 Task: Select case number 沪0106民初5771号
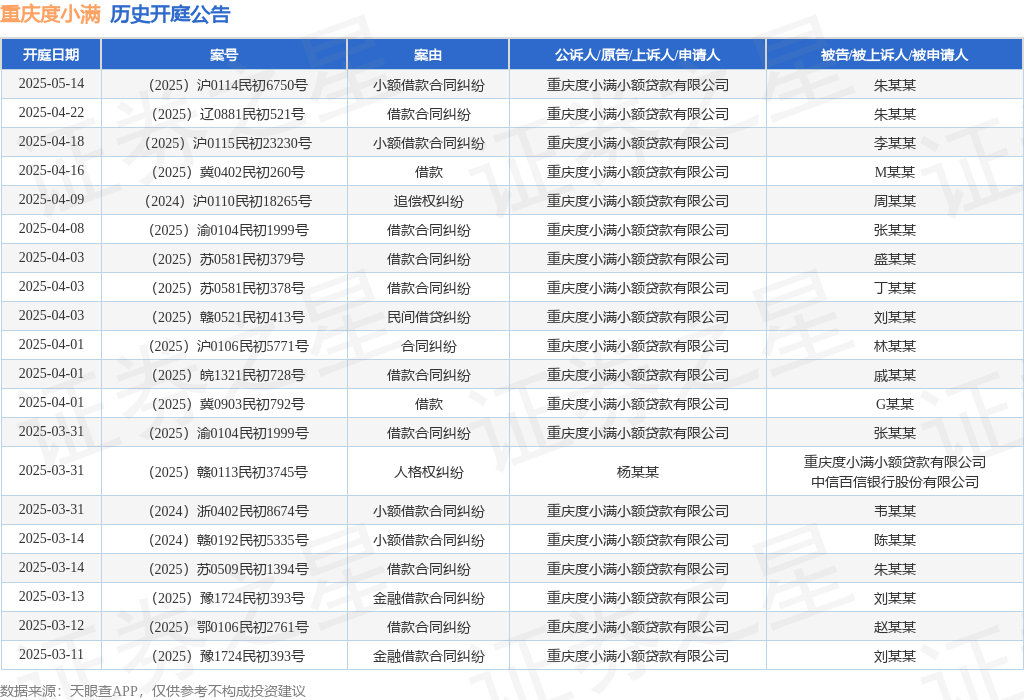[229, 346]
